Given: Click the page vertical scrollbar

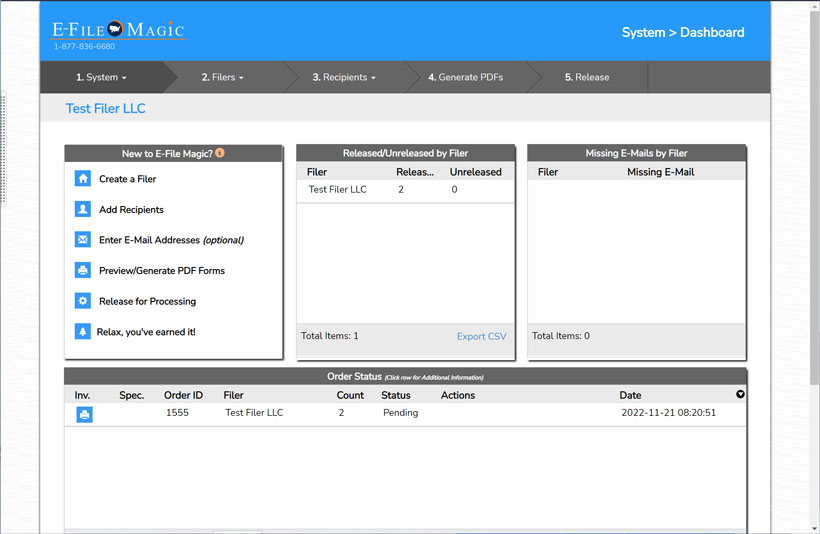Looking at the screenshot, I should tap(815, 196).
